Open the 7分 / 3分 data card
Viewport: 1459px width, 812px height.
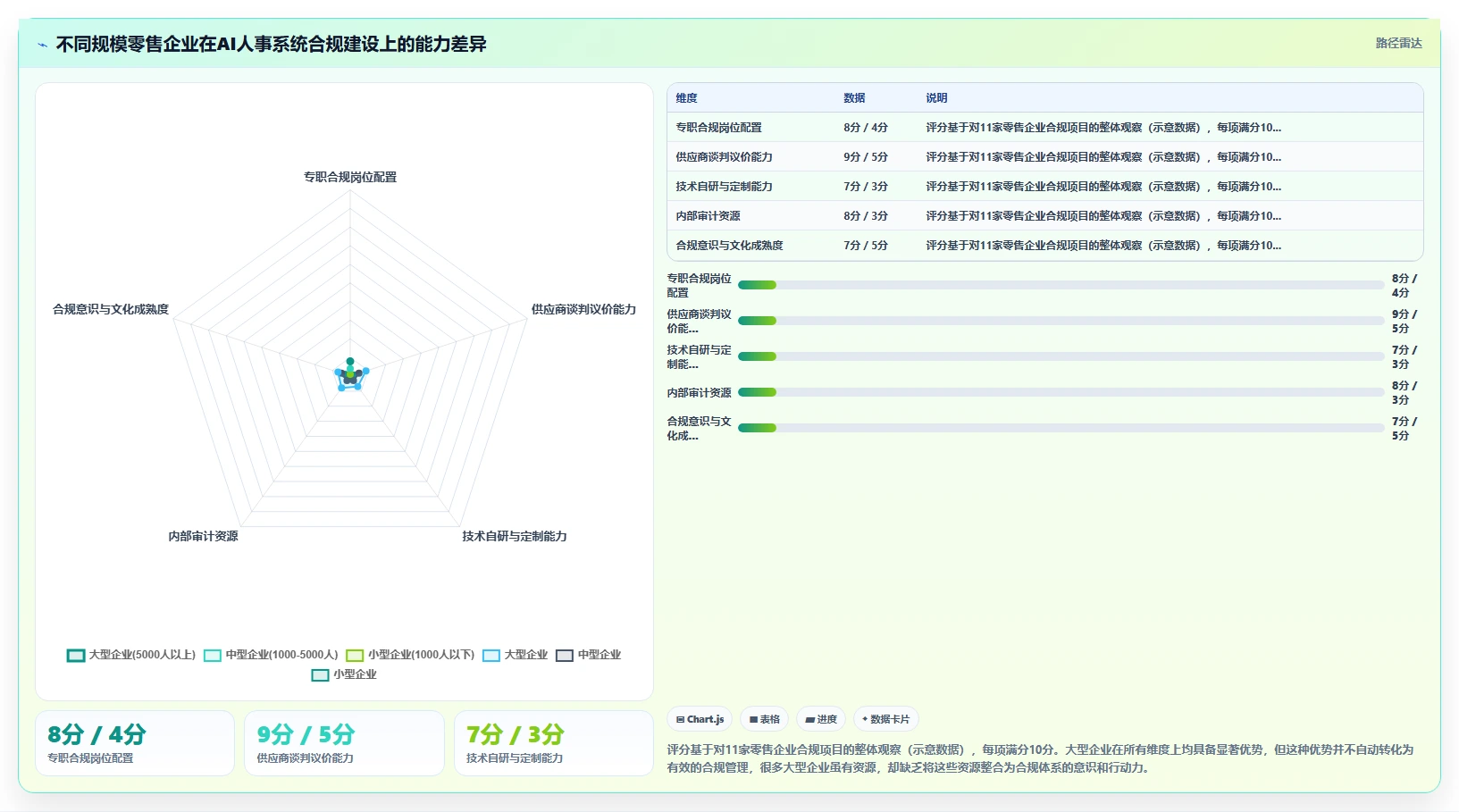tap(554, 743)
